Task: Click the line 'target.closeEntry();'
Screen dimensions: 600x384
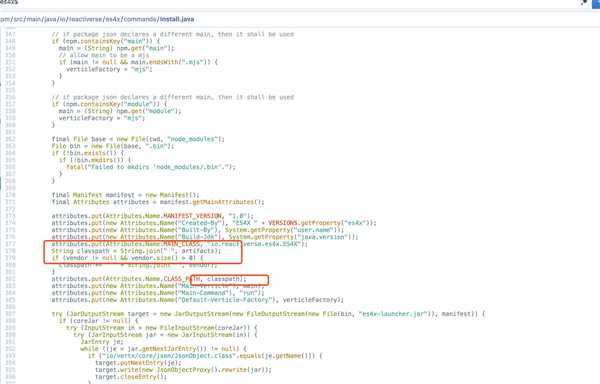Action: tap(131, 376)
